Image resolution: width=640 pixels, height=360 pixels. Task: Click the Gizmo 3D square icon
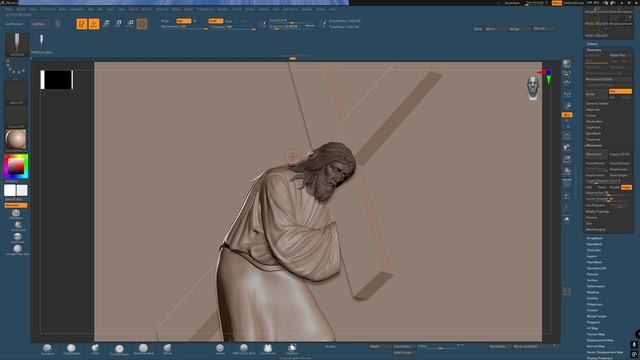click(142, 24)
